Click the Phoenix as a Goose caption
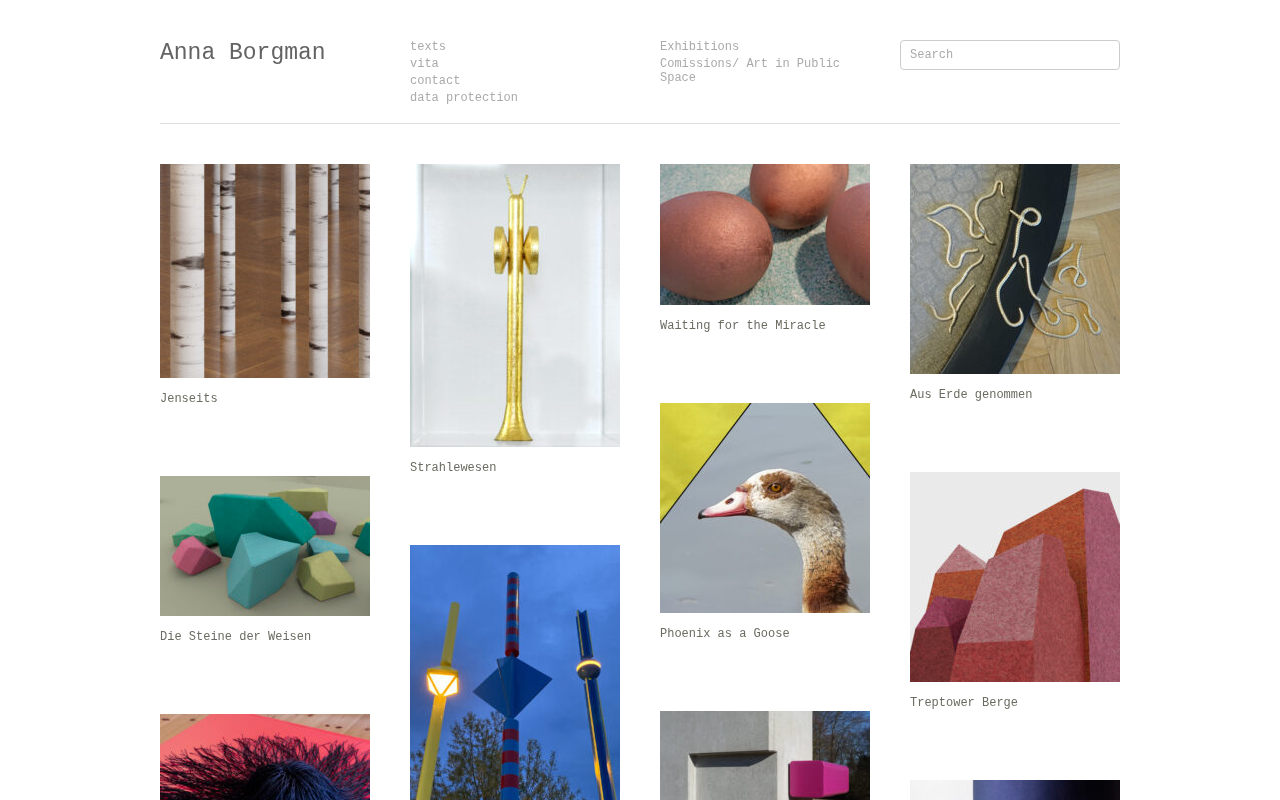This screenshot has width=1280, height=800. click(725, 634)
